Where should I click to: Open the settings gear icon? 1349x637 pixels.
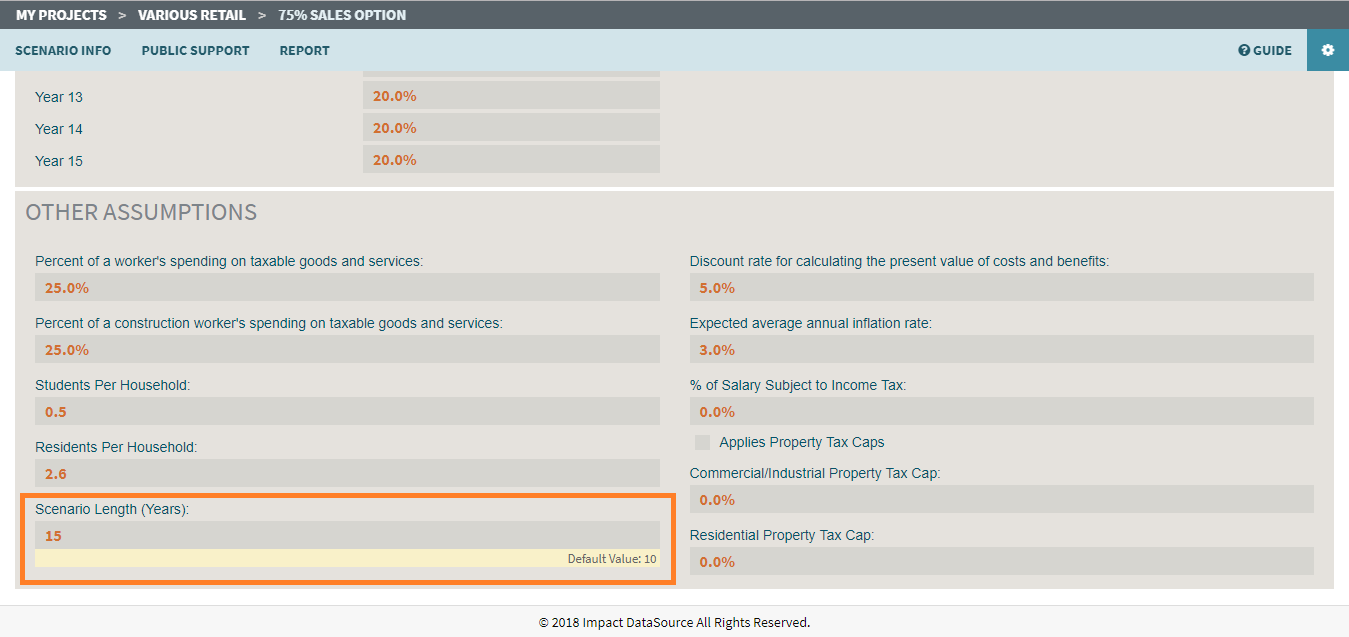pyautogui.click(x=1327, y=50)
